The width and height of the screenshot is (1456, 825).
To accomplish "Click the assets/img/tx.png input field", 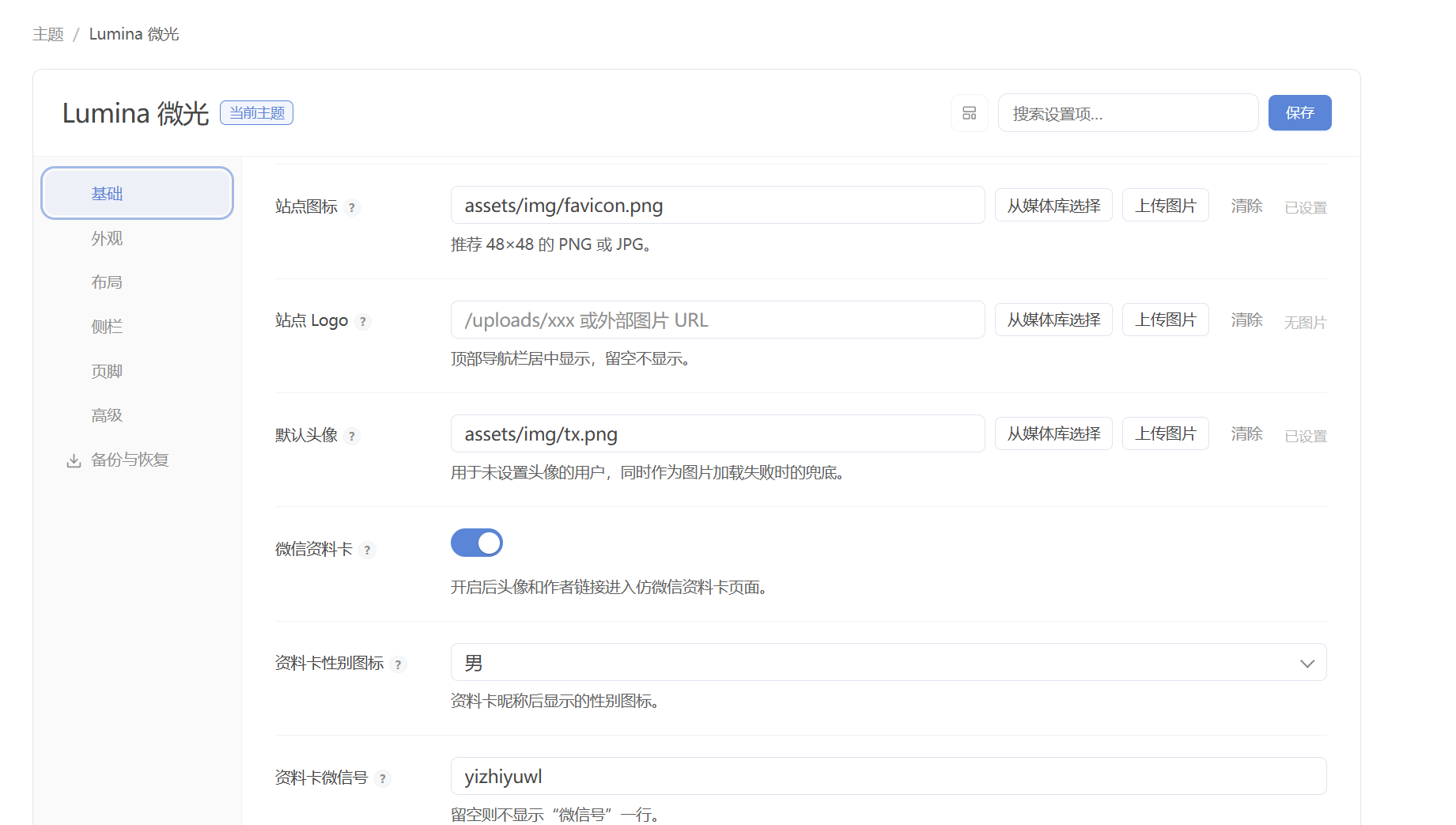I will (x=717, y=433).
